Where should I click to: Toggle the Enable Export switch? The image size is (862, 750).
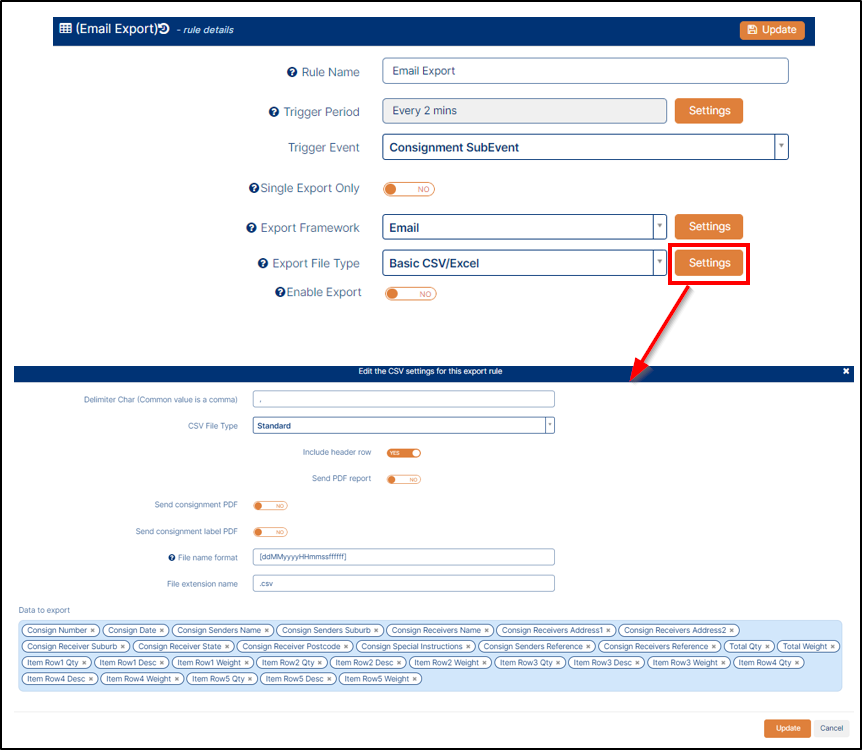pos(411,294)
